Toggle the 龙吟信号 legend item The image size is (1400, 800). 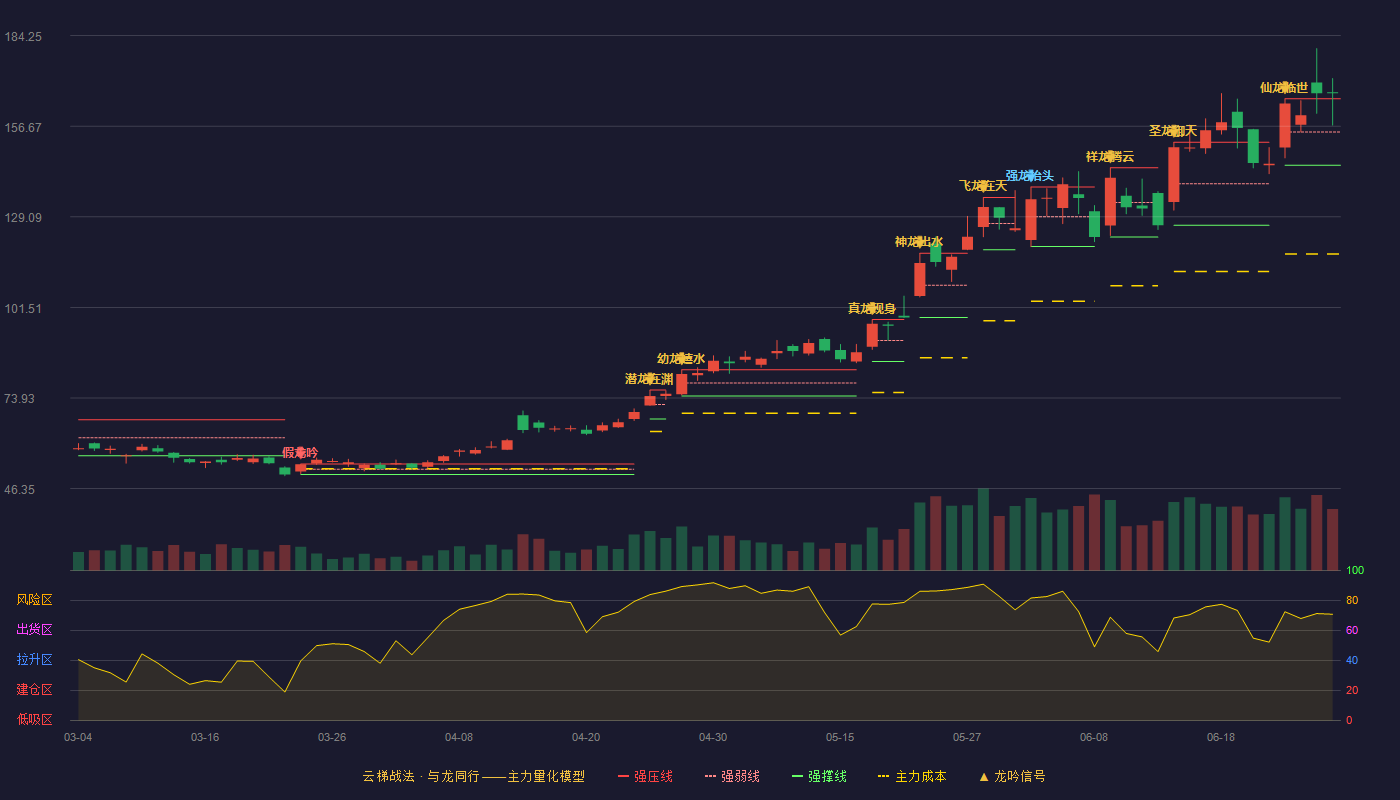(1012, 776)
